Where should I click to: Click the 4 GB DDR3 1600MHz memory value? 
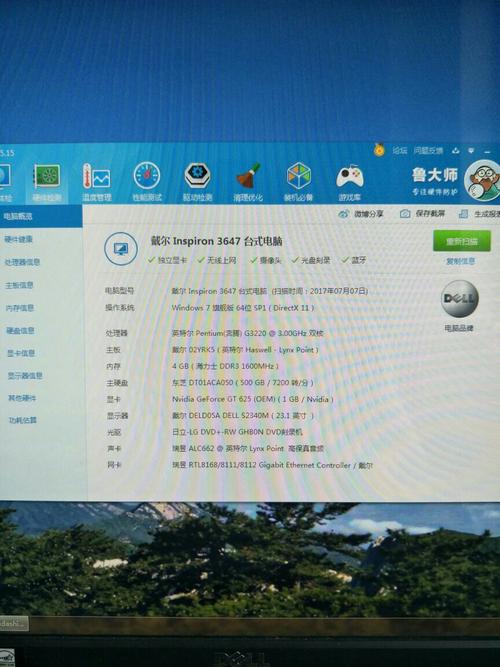pos(225,366)
